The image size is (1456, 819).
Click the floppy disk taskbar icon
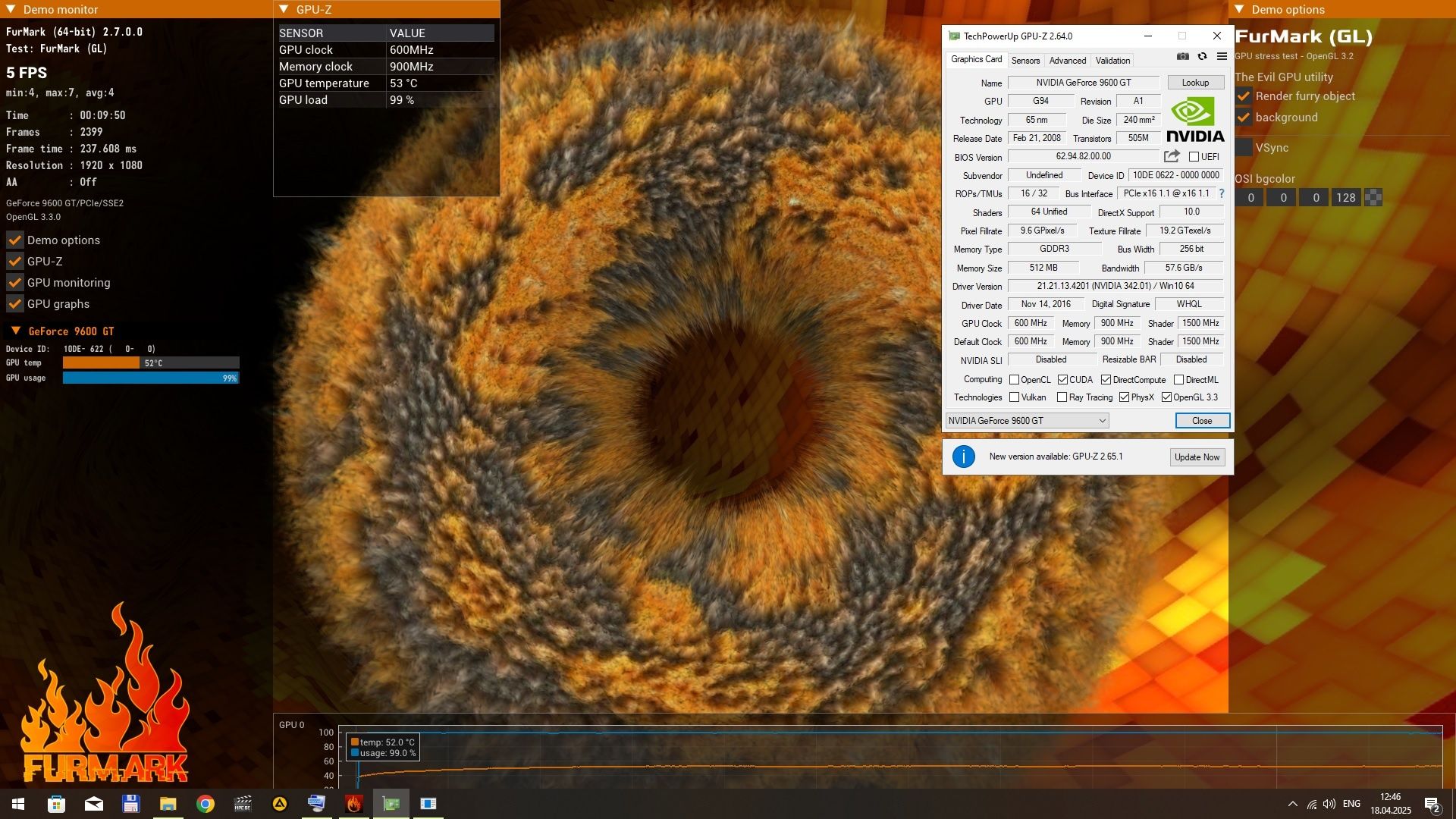[130, 804]
